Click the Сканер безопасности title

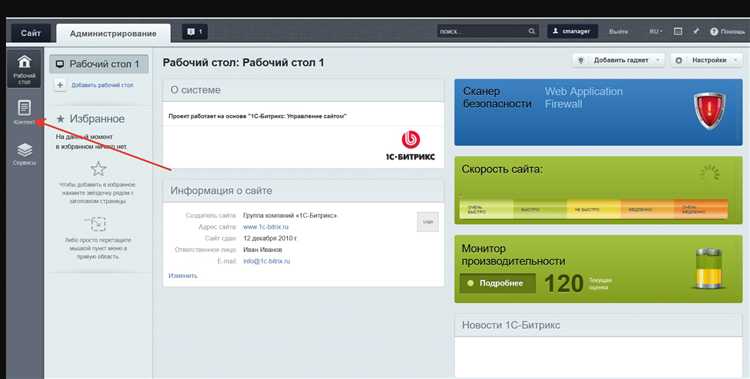[497, 98]
